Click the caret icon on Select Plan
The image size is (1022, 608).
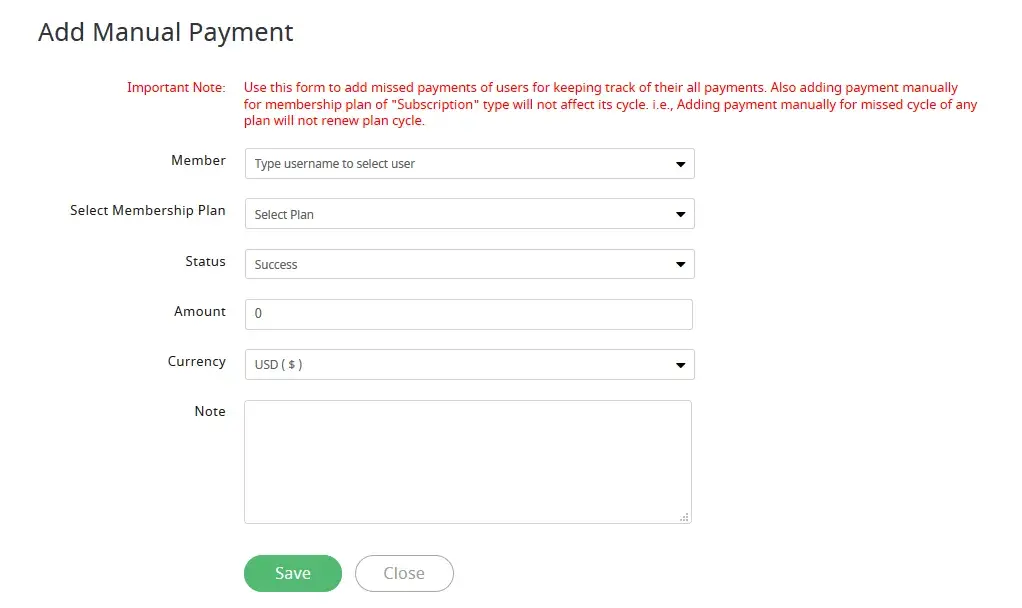680,214
